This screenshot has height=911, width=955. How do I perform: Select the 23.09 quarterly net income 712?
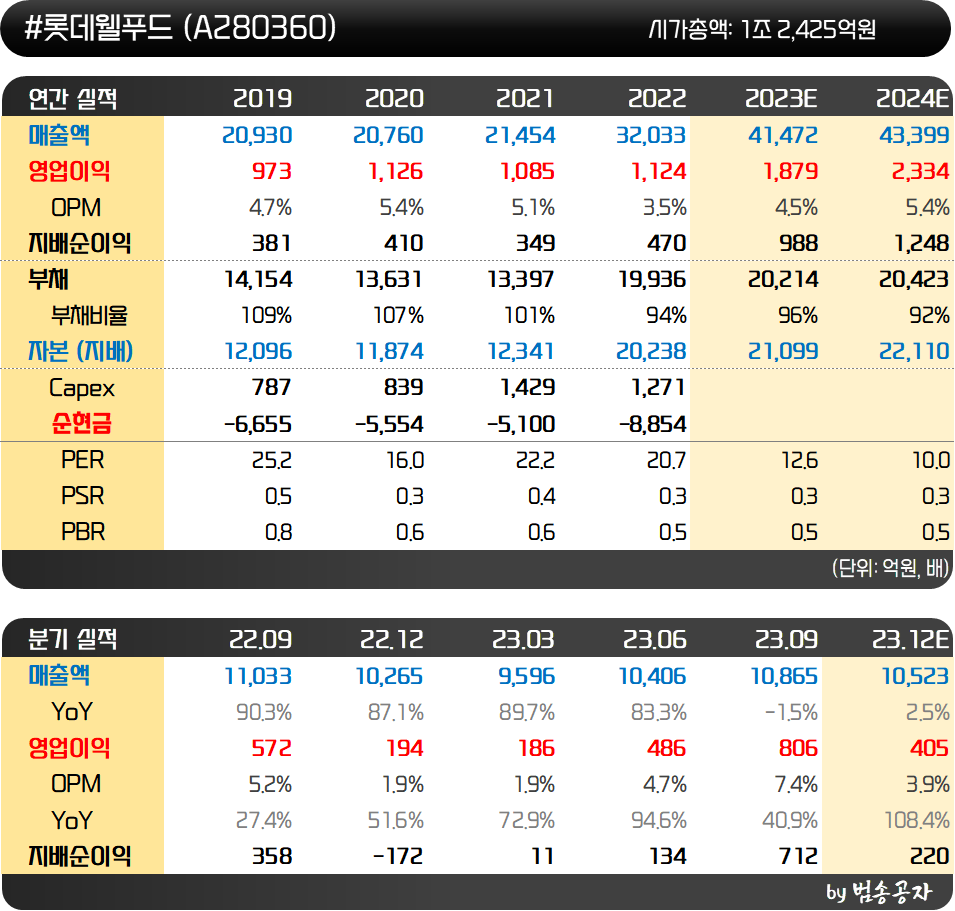pyautogui.click(x=798, y=856)
